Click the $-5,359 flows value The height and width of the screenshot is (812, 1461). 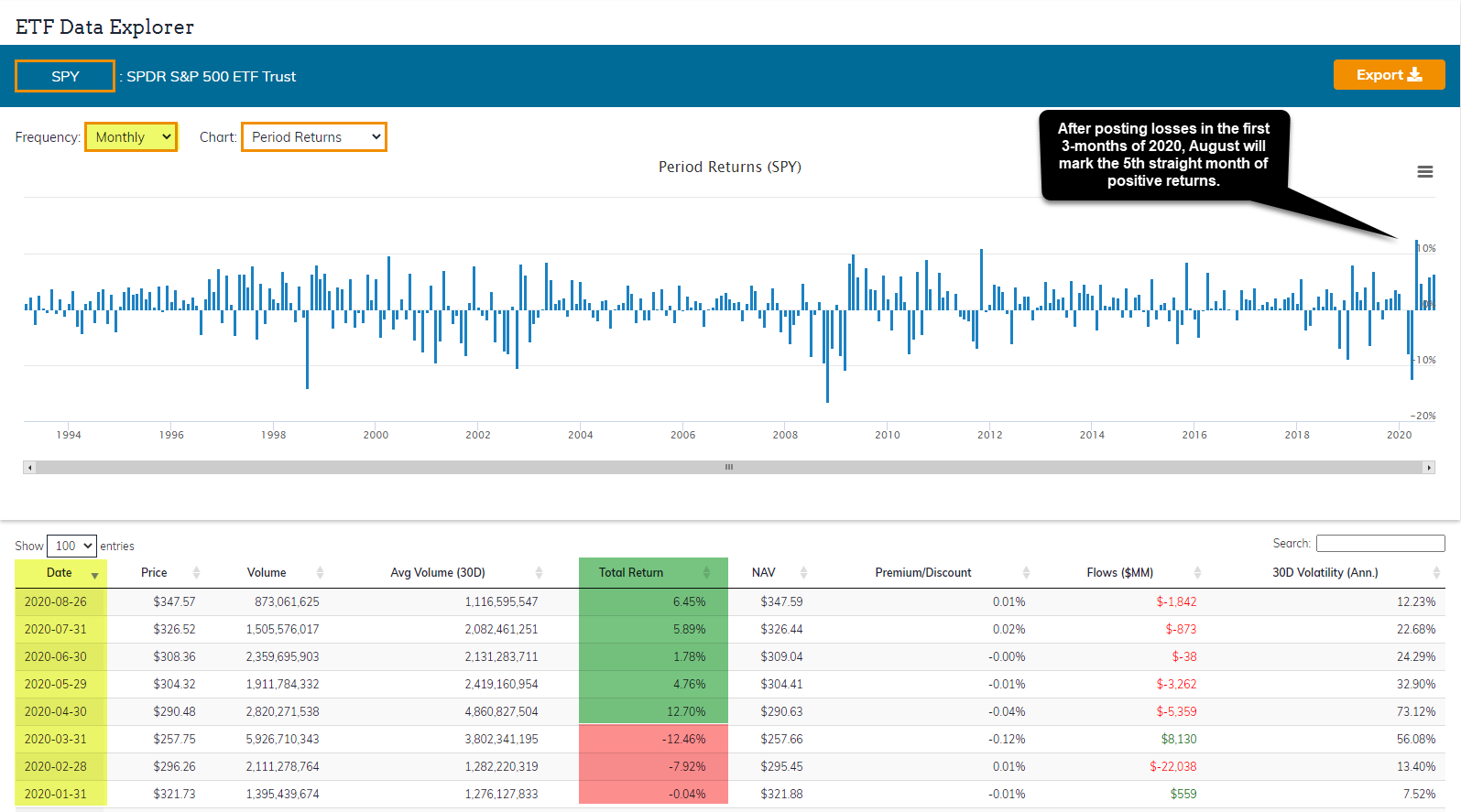pyautogui.click(x=1176, y=711)
